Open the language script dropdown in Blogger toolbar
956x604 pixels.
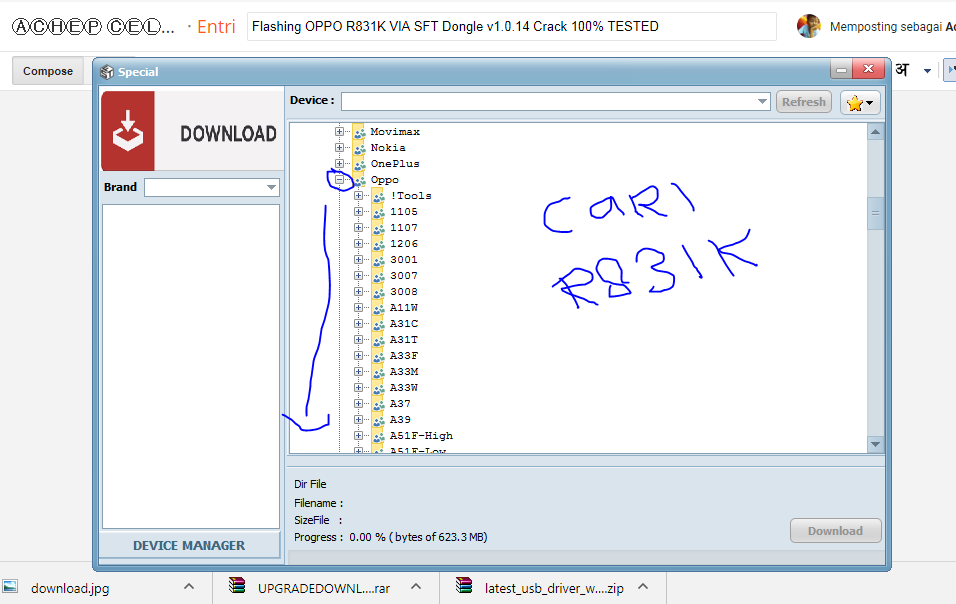click(x=927, y=71)
